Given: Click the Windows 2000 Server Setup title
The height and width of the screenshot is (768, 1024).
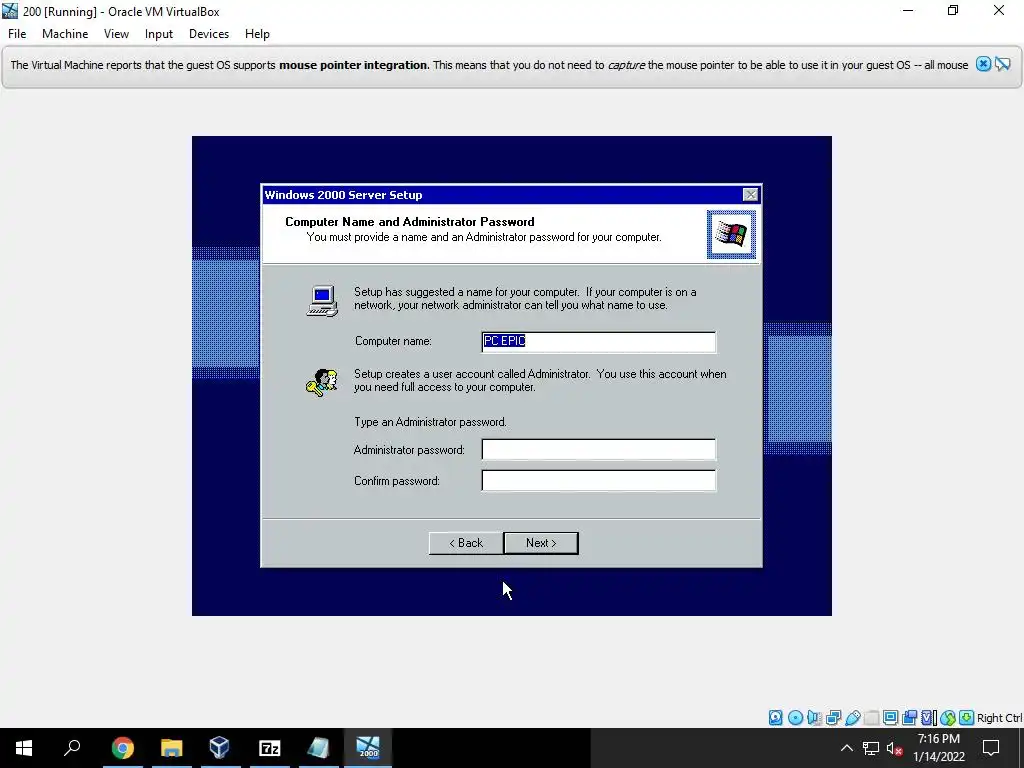Looking at the screenshot, I should 344,195.
